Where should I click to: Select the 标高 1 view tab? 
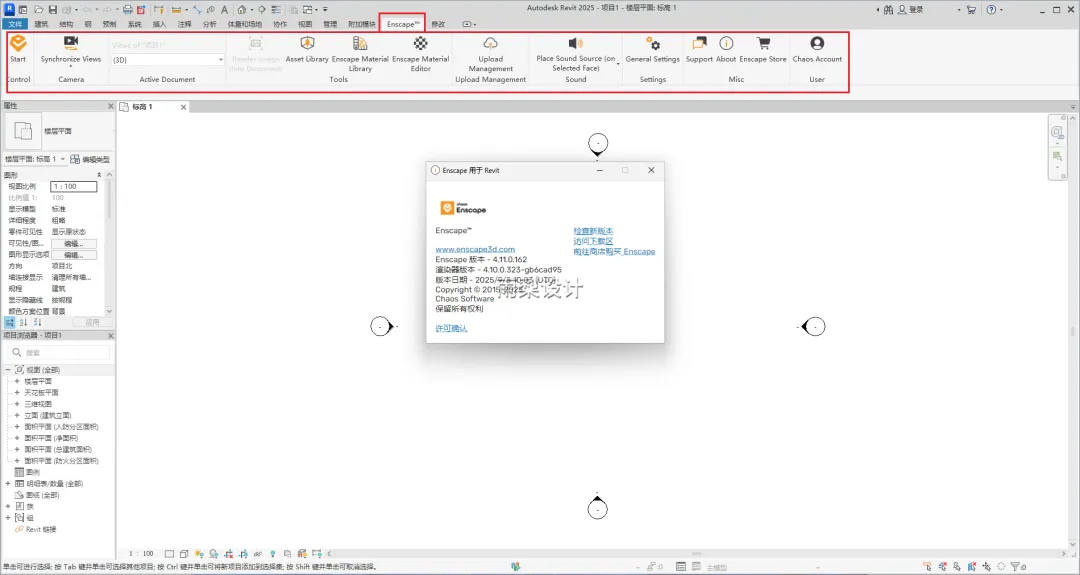coord(143,107)
